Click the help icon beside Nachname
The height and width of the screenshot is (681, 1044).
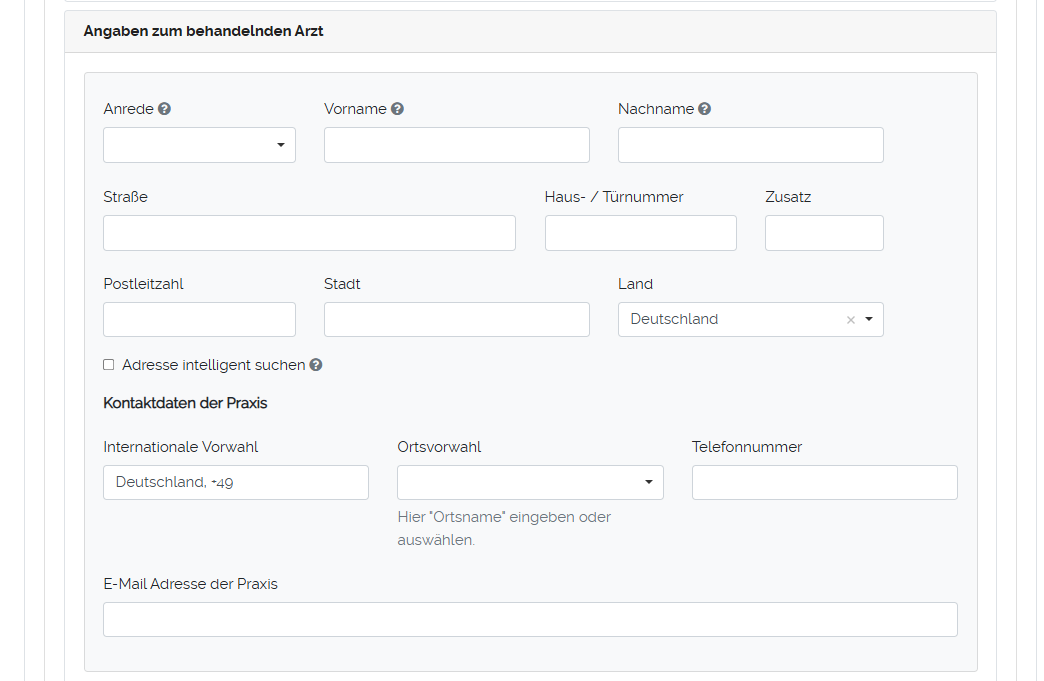(x=704, y=109)
